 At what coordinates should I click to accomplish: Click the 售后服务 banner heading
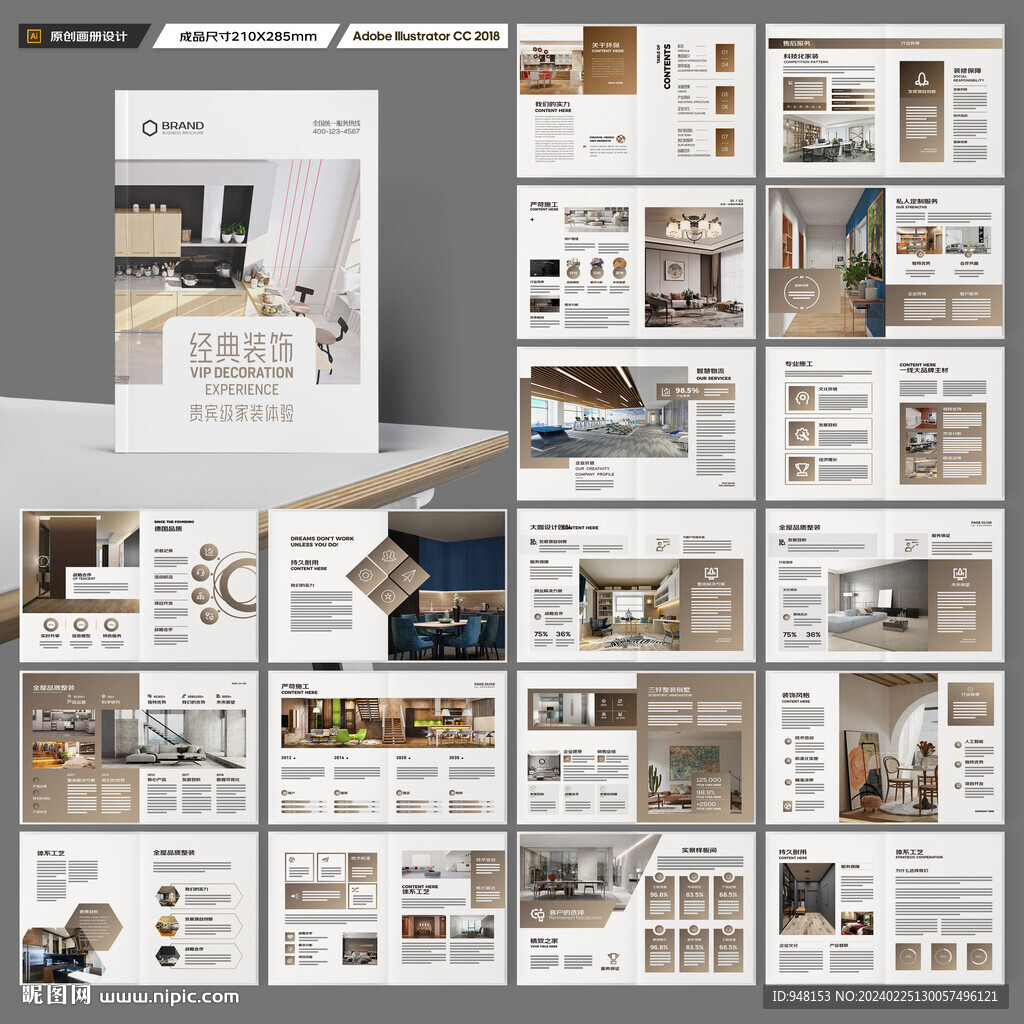[797, 44]
